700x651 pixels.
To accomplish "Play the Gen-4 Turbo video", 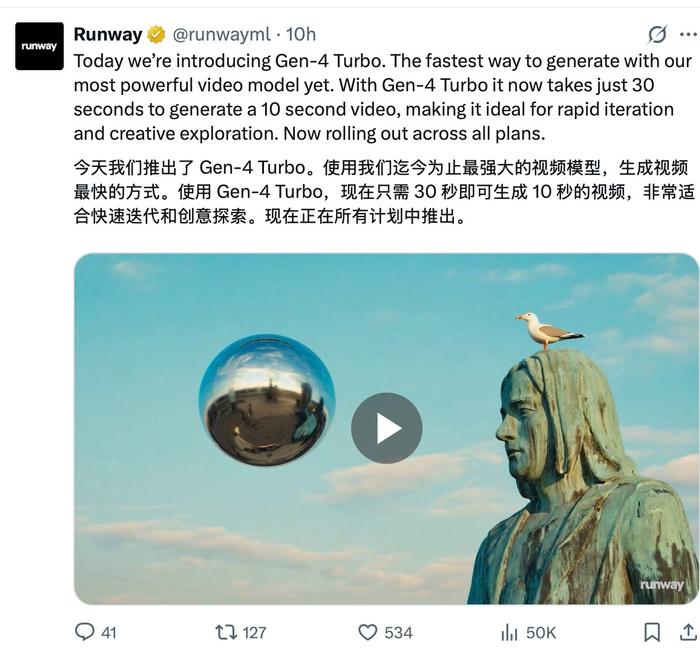I will click(x=387, y=428).
